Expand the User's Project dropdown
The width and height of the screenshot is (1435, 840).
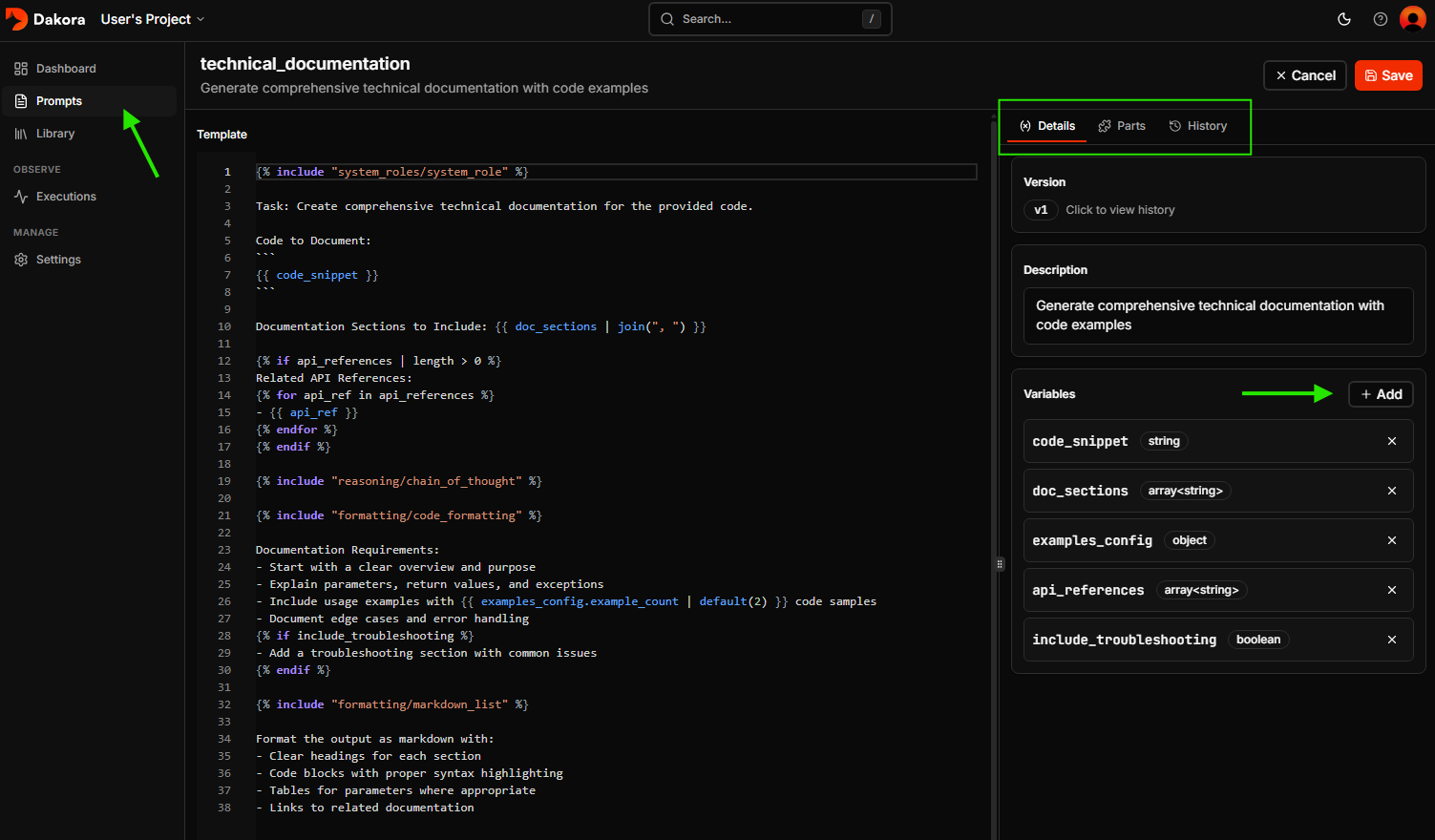(153, 19)
